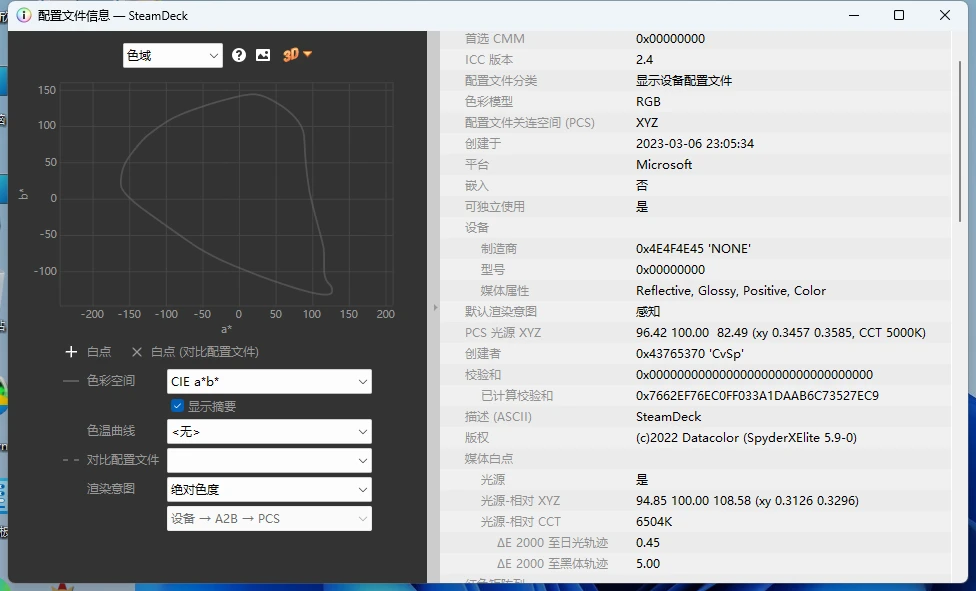This screenshot has height=591, width=976.
Task: Click the PCS 光源 XYZ label
Action: coord(503,333)
